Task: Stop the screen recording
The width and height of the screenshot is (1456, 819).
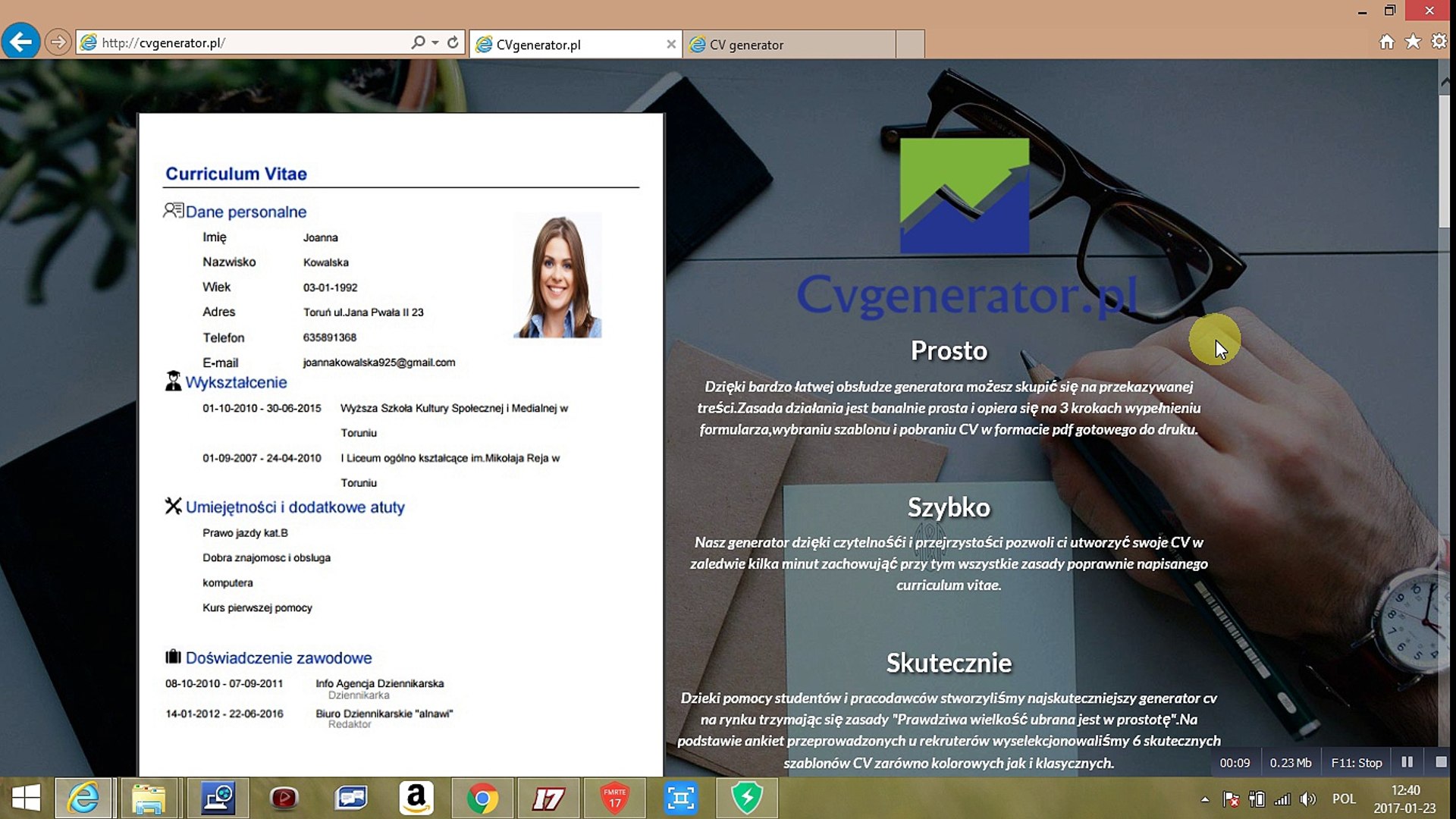Action: (1441, 762)
